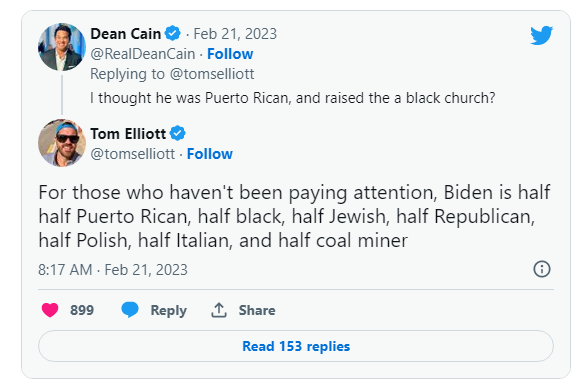The height and width of the screenshot is (391, 584).
Task: Open the 8:17 AM Feb 21, 2023 timestamp
Action: [113, 270]
